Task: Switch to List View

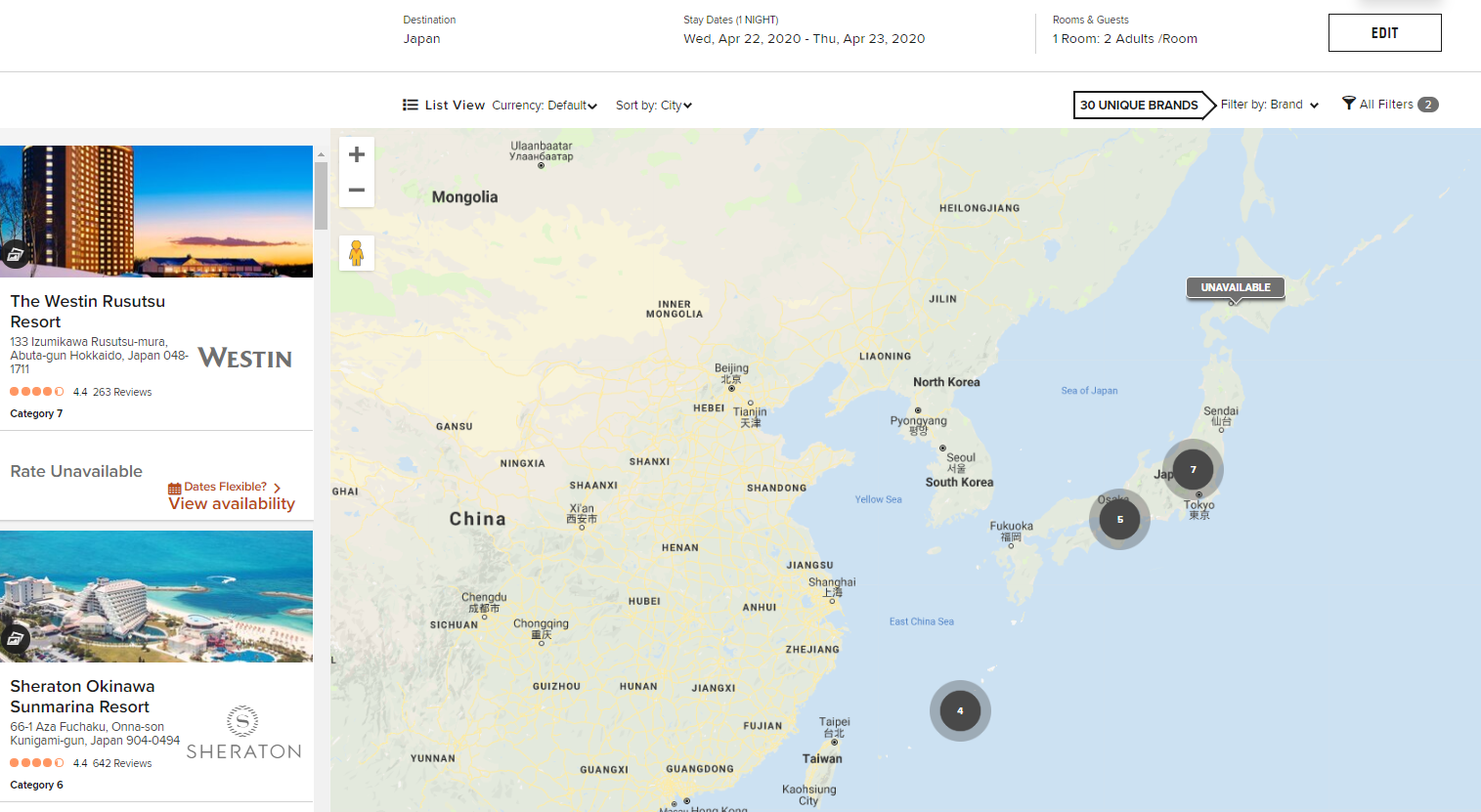Action: (444, 106)
